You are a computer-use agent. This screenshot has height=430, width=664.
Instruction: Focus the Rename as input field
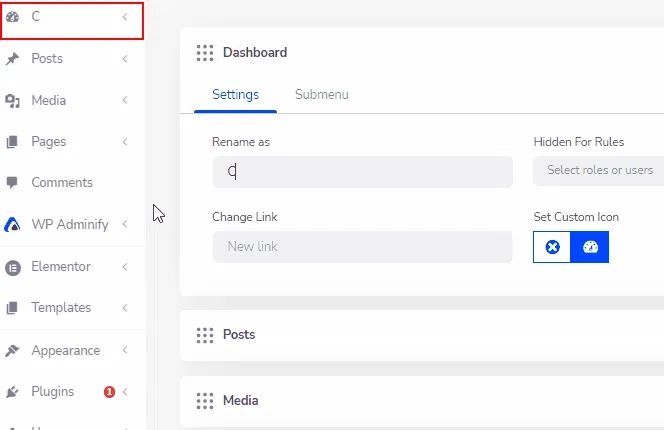coord(363,172)
